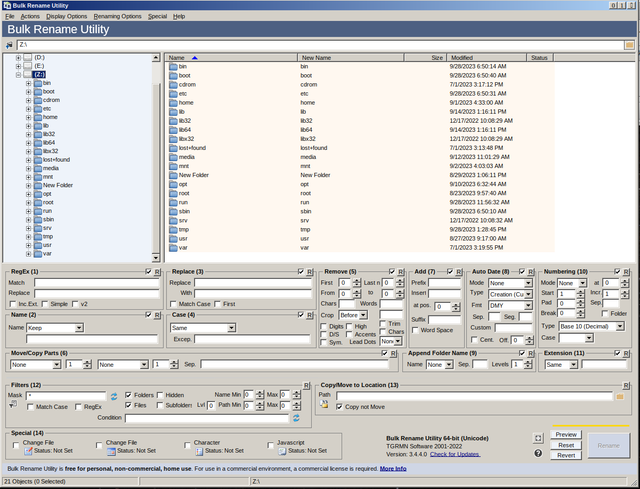Click the Reset button

[566, 445]
